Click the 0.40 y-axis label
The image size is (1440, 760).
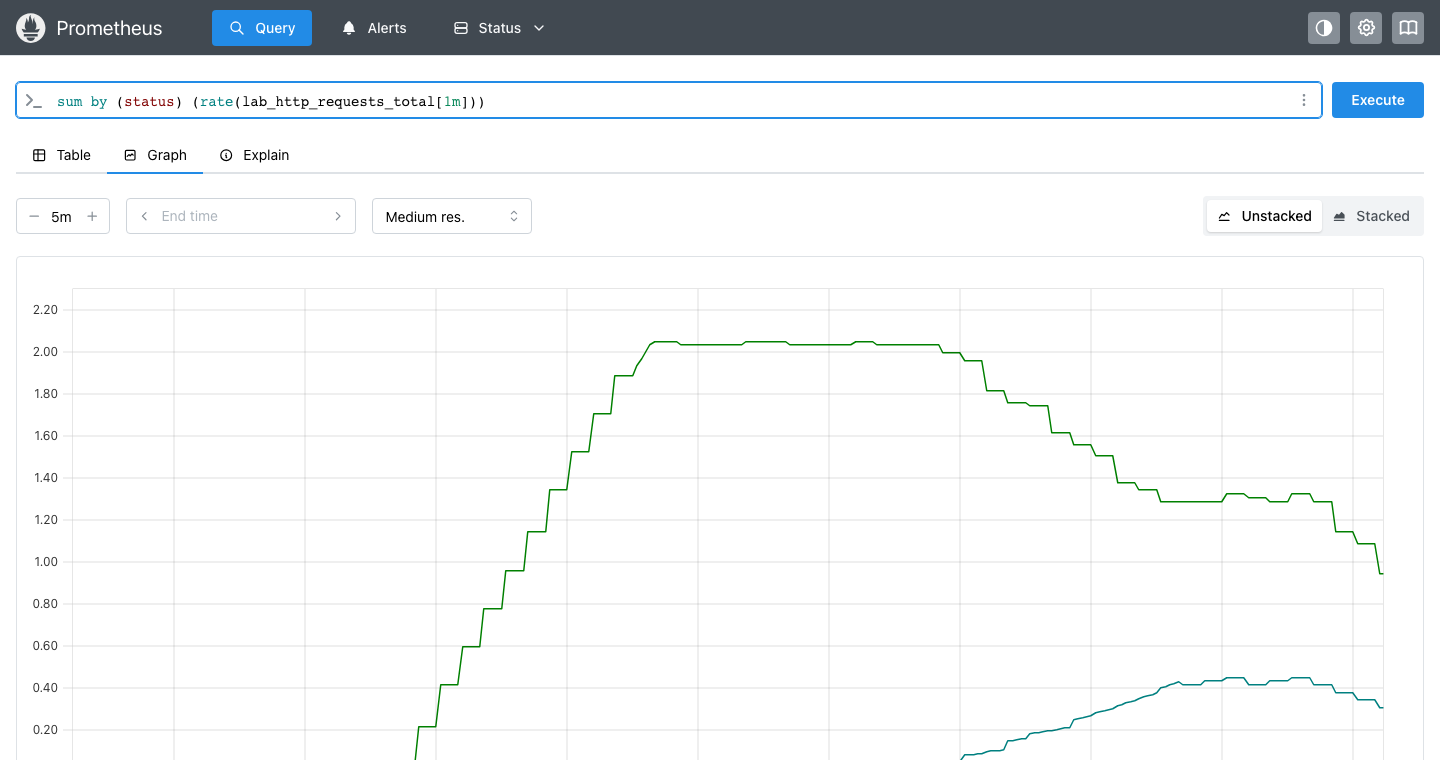coord(45,688)
